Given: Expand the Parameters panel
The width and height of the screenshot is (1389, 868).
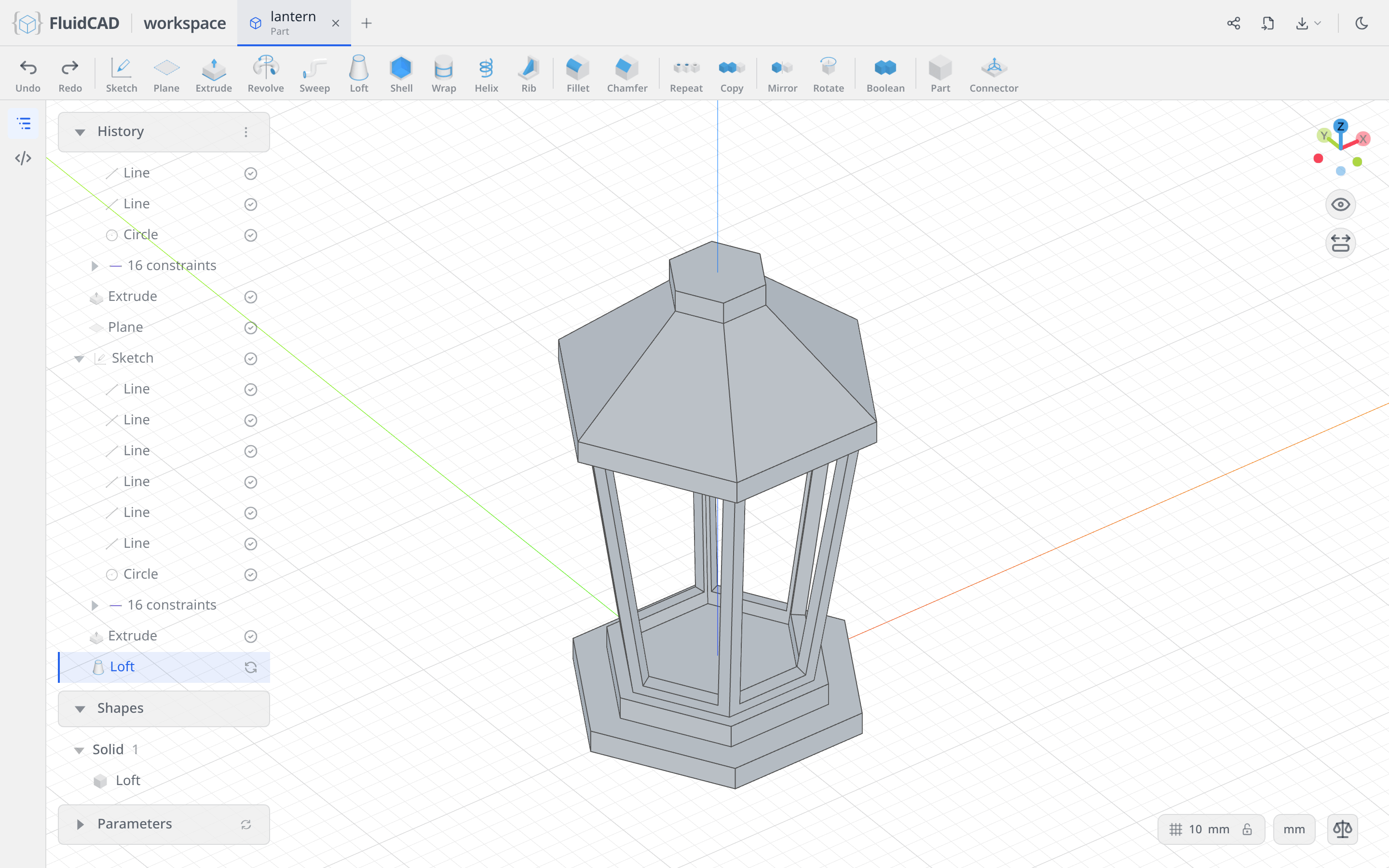Looking at the screenshot, I should coord(80,825).
